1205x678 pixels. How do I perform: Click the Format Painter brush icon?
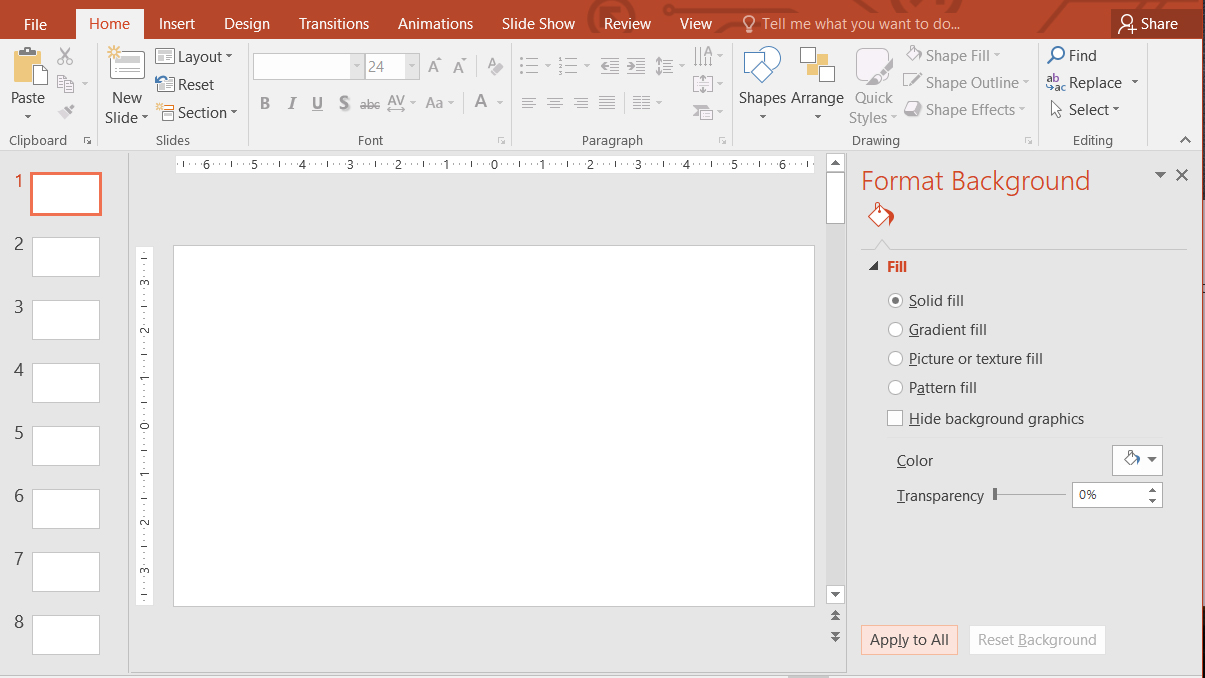pyautogui.click(x=66, y=113)
